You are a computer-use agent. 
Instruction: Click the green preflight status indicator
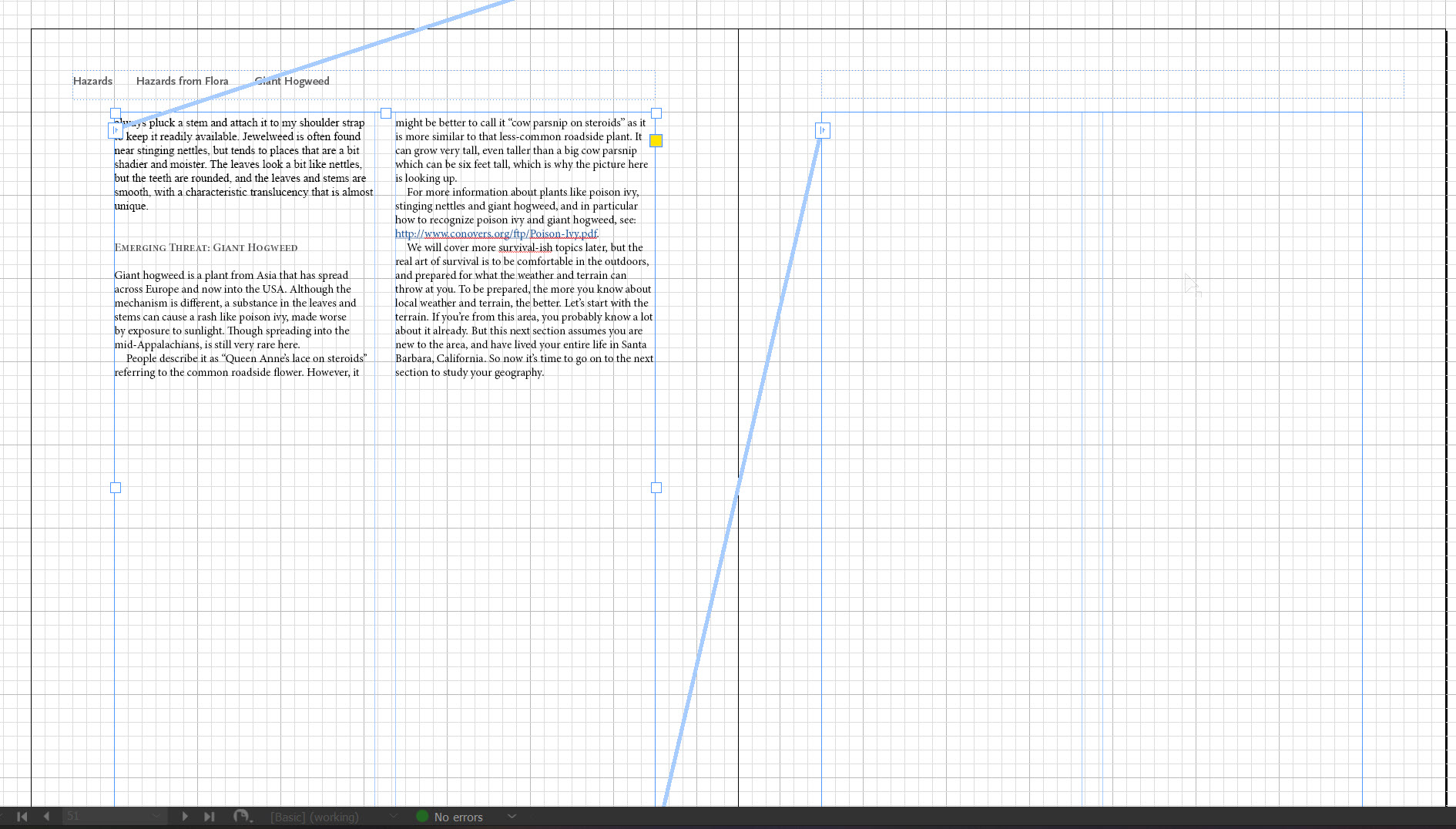[x=421, y=816]
